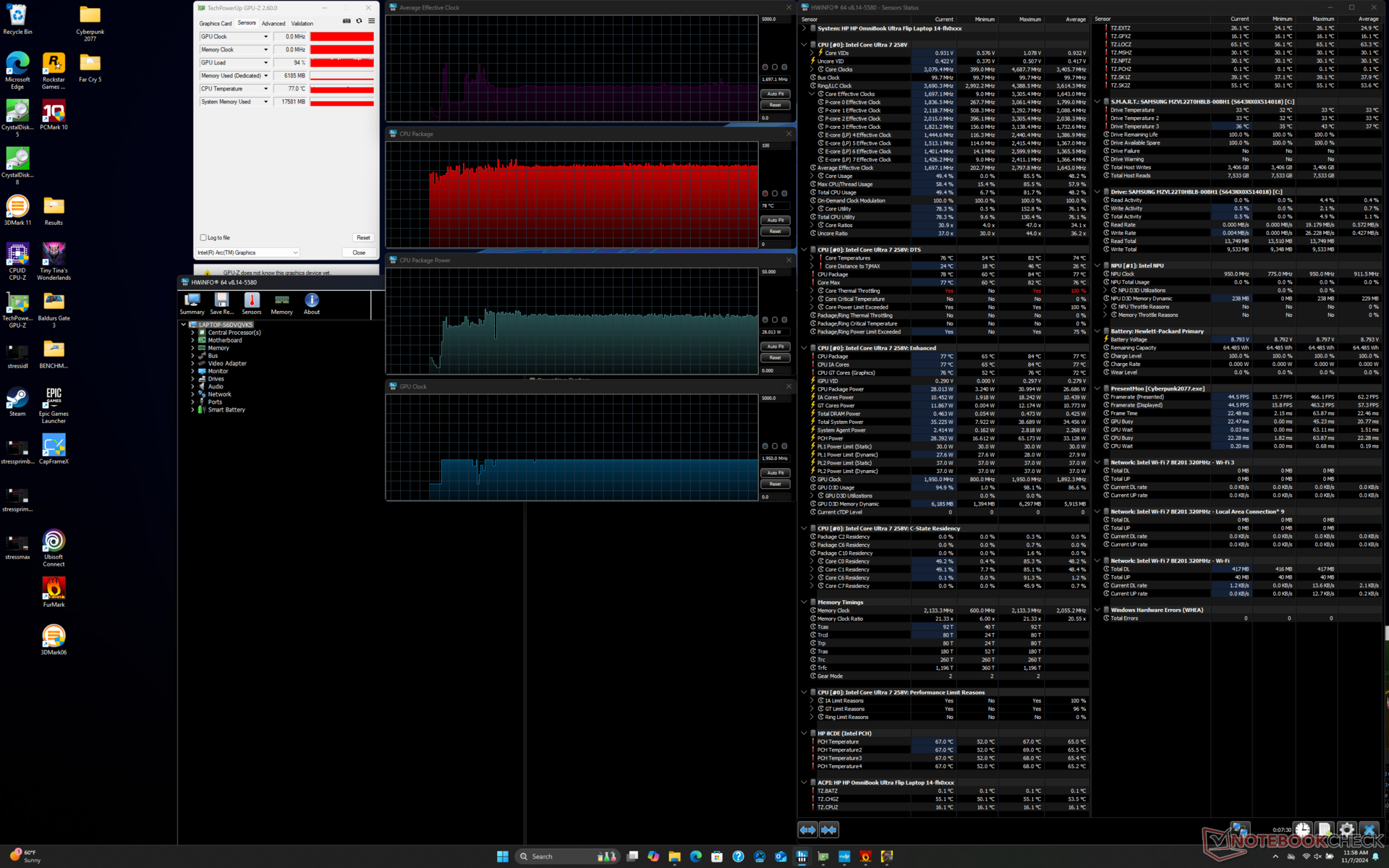Select the Rockstar Games desktop icon
This screenshot has width=1389, height=868.
click(x=54, y=71)
